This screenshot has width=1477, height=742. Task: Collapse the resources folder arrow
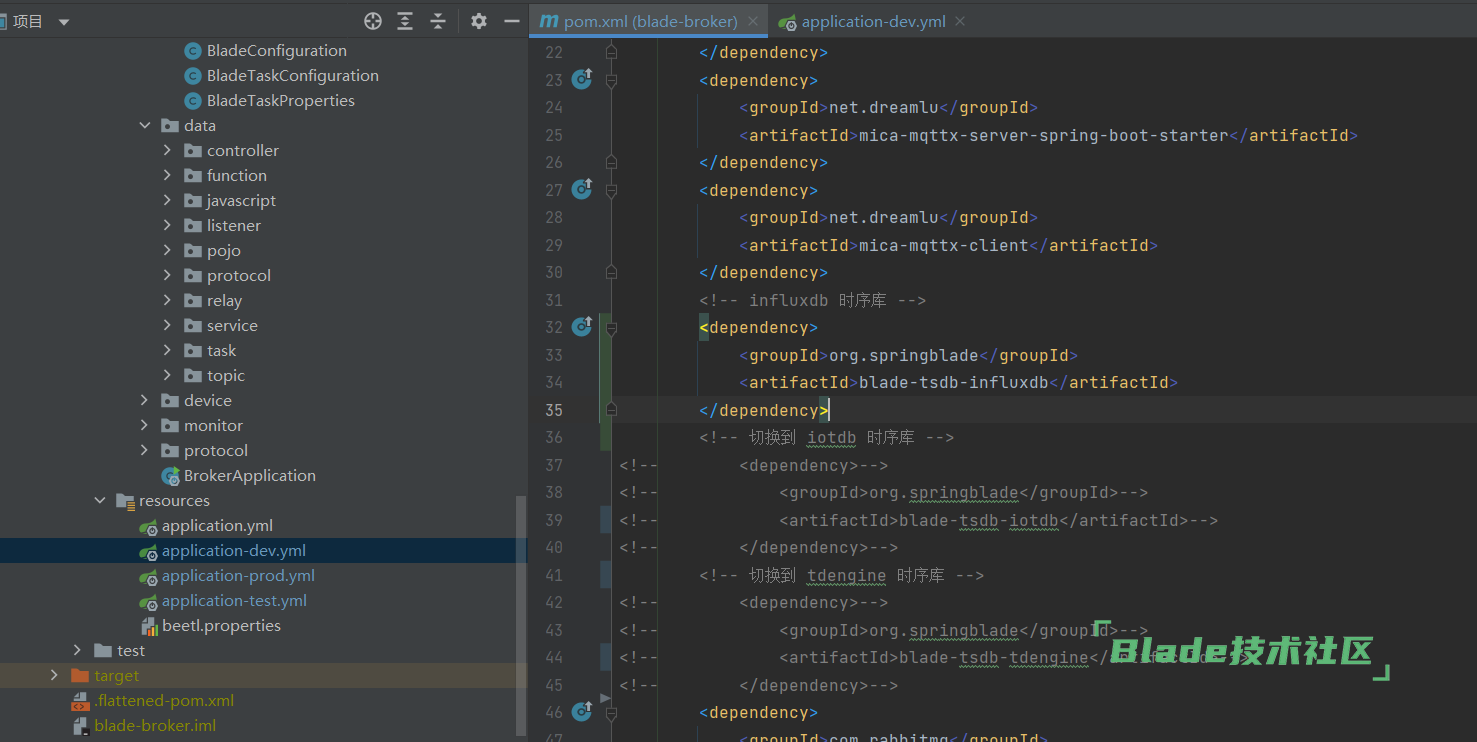pyautogui.click(x=100, y=501)
